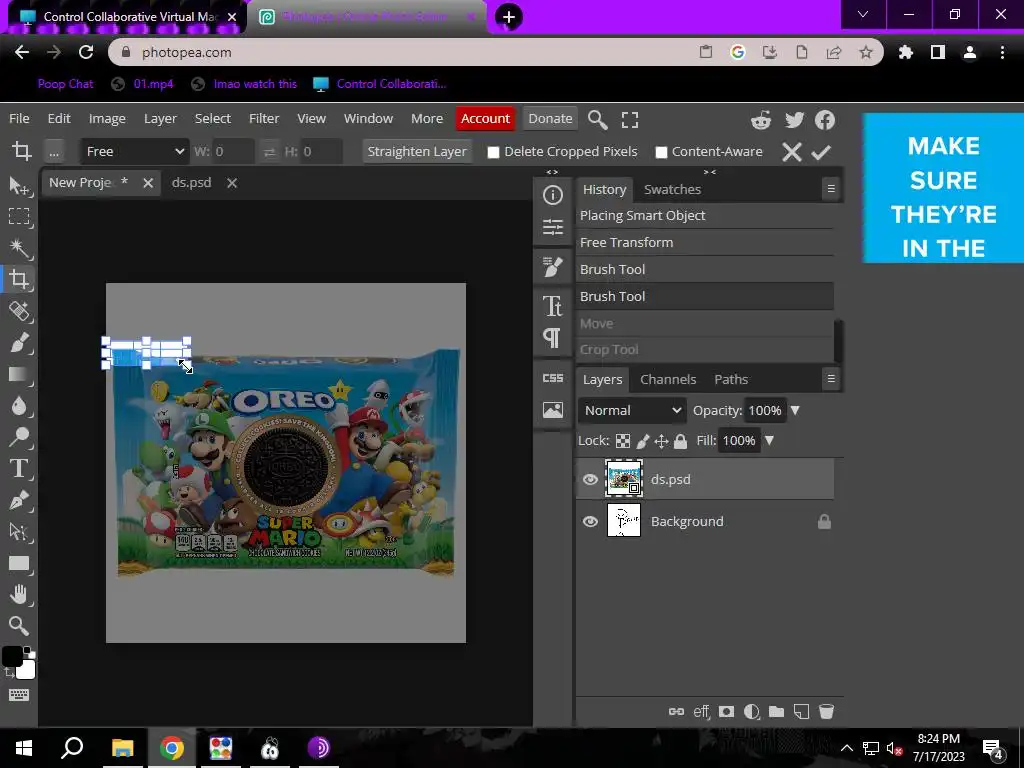Screen dimensions: 1024x768
Task: Select the Pen tool
Action: (x=19, y=500)
